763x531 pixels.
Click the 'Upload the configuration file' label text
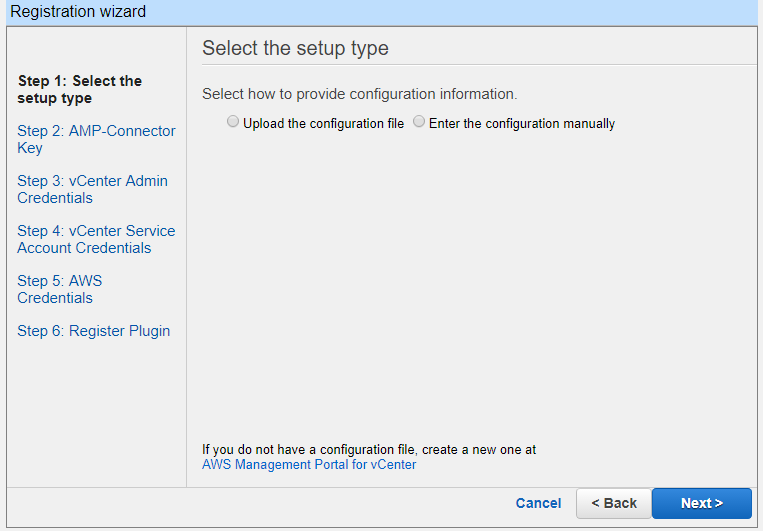click(x=324, y=124)
